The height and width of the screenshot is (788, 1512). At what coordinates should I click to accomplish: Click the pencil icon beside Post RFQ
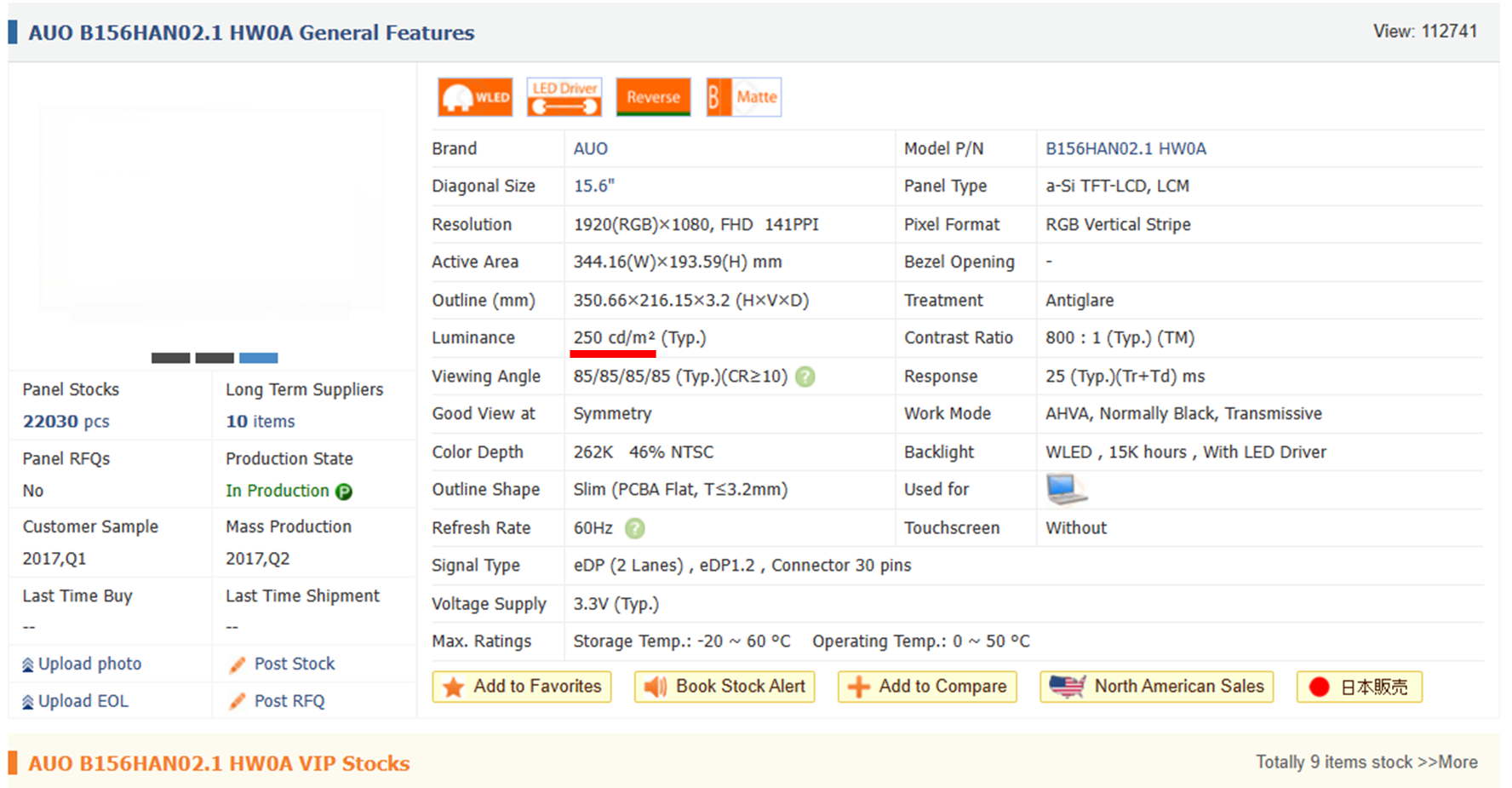[238, 702]
